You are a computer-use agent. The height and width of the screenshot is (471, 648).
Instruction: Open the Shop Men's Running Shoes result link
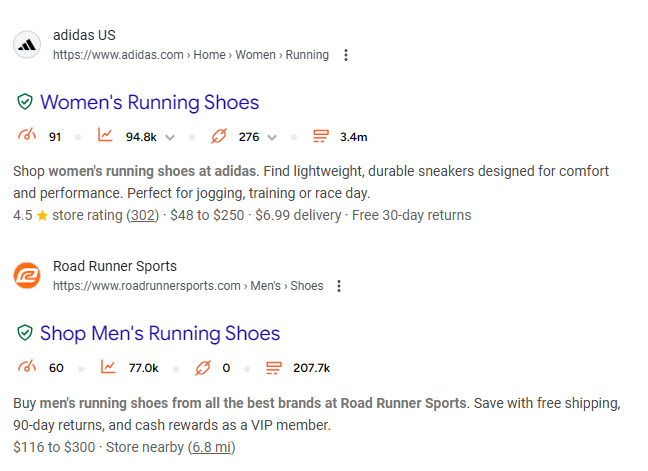(160, 333)
